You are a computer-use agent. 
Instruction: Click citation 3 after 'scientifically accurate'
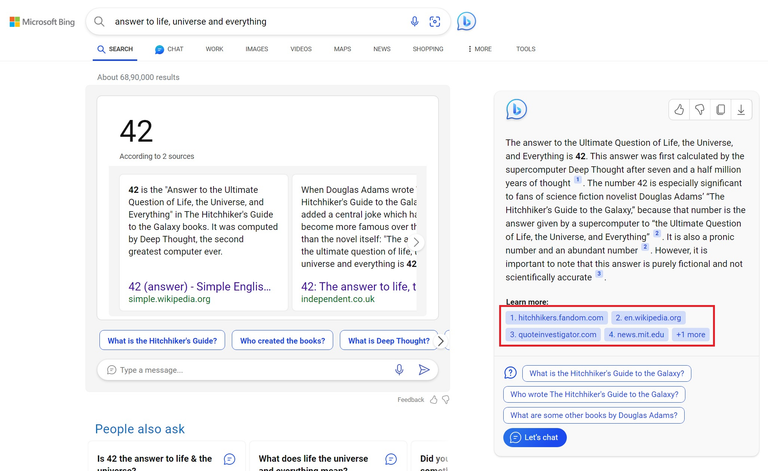point(599,274)
